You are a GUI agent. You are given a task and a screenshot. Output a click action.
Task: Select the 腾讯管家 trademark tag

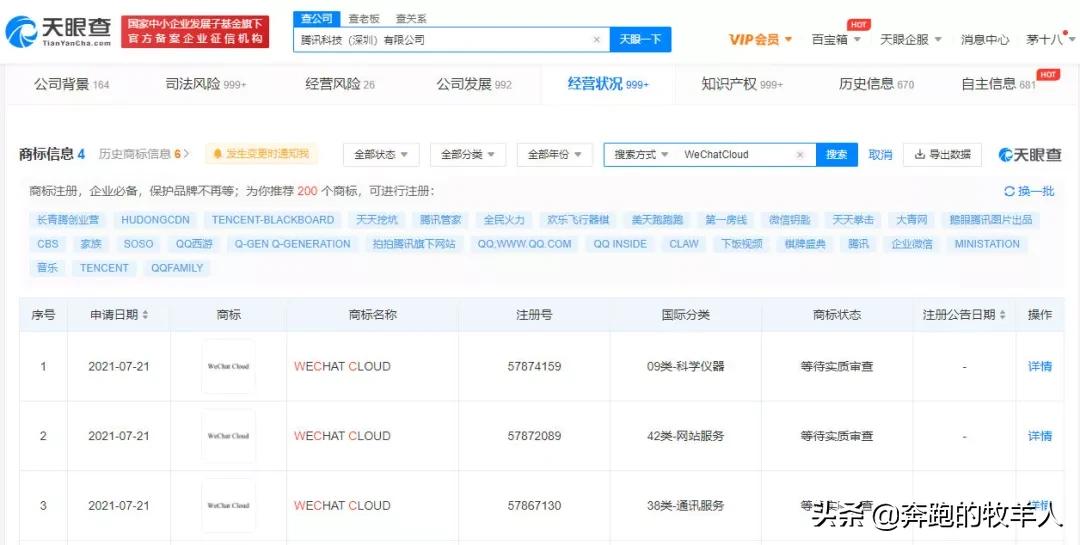pos(441,220)
